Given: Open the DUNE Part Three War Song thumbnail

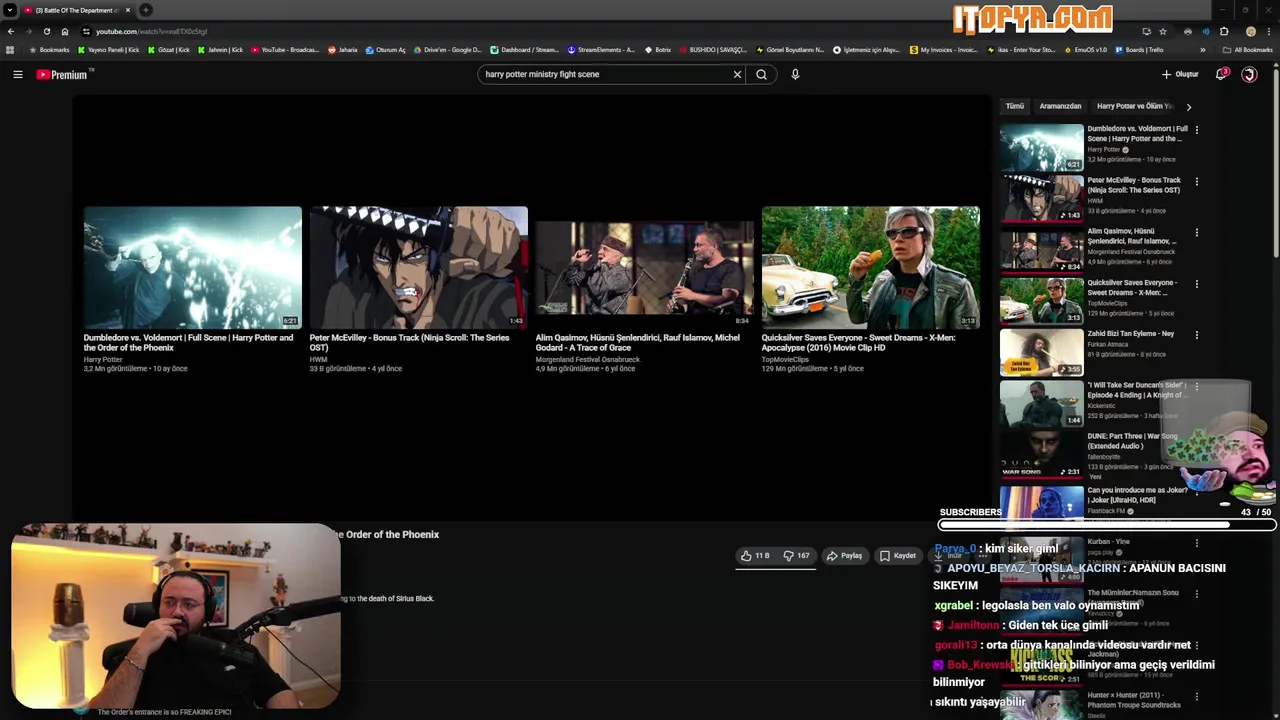Looking at the screenshot, I should [x=1041, y=454].
